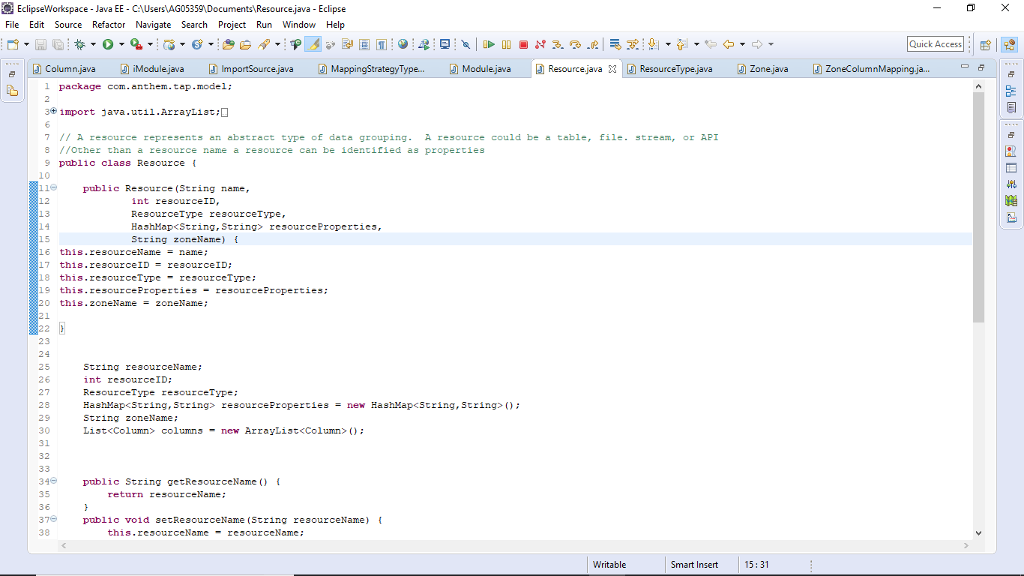
Task: Click the Open Web Browser globe icon
Action: (x=403, y=44)
